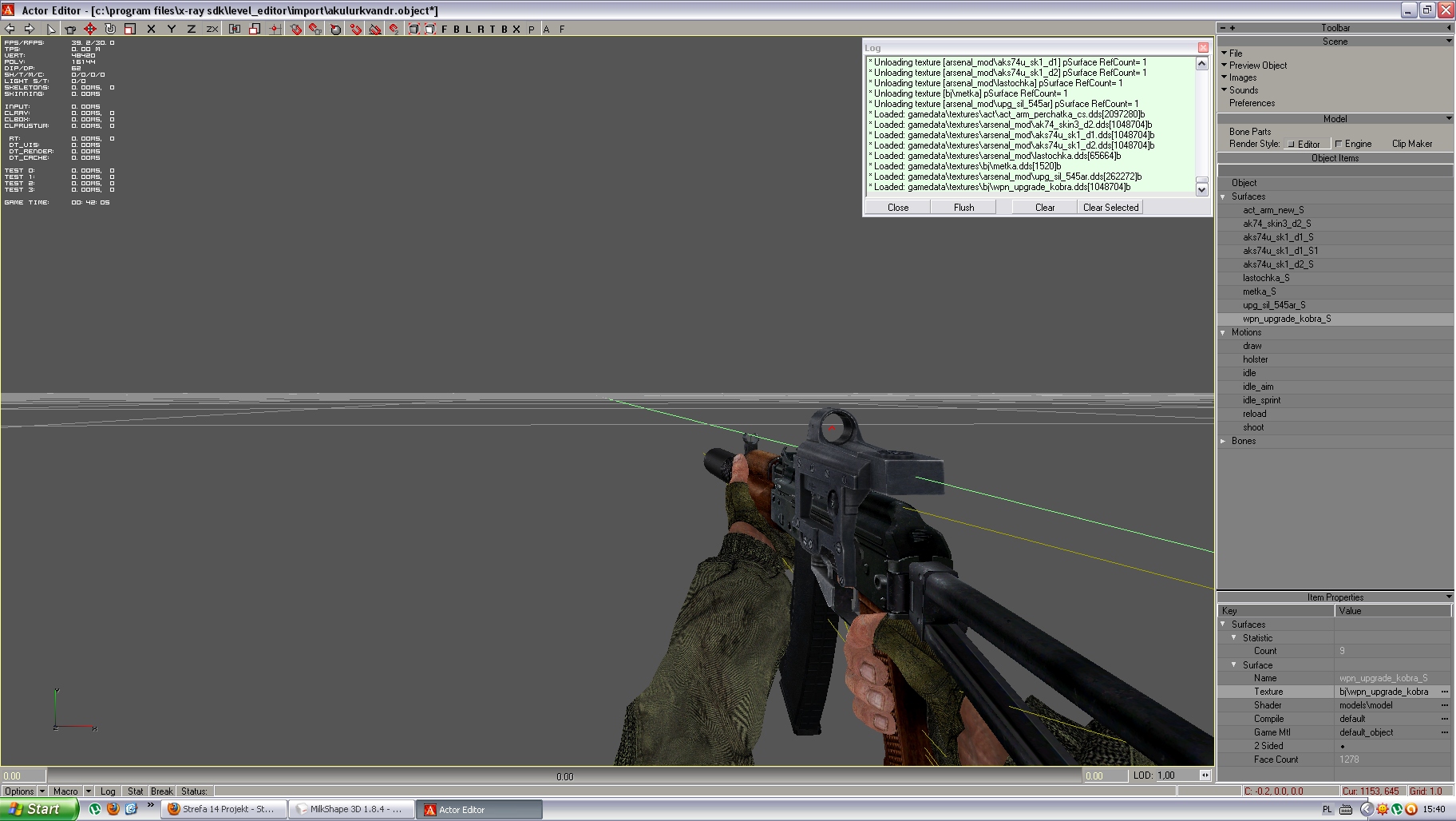Close the Log panel with red X

pos(1203,47)
